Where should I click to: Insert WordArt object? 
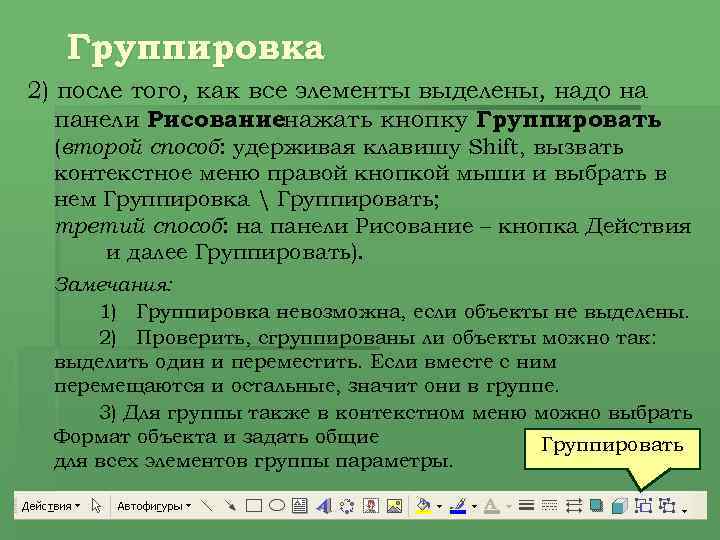324,506
